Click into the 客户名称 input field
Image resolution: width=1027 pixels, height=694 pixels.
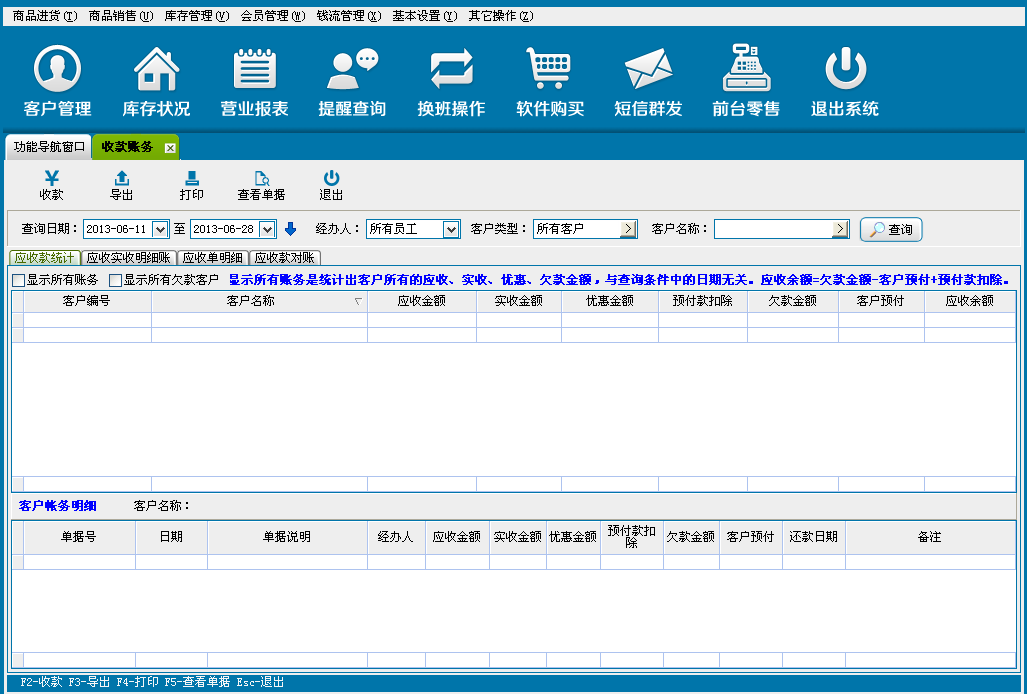coord(774,228)
